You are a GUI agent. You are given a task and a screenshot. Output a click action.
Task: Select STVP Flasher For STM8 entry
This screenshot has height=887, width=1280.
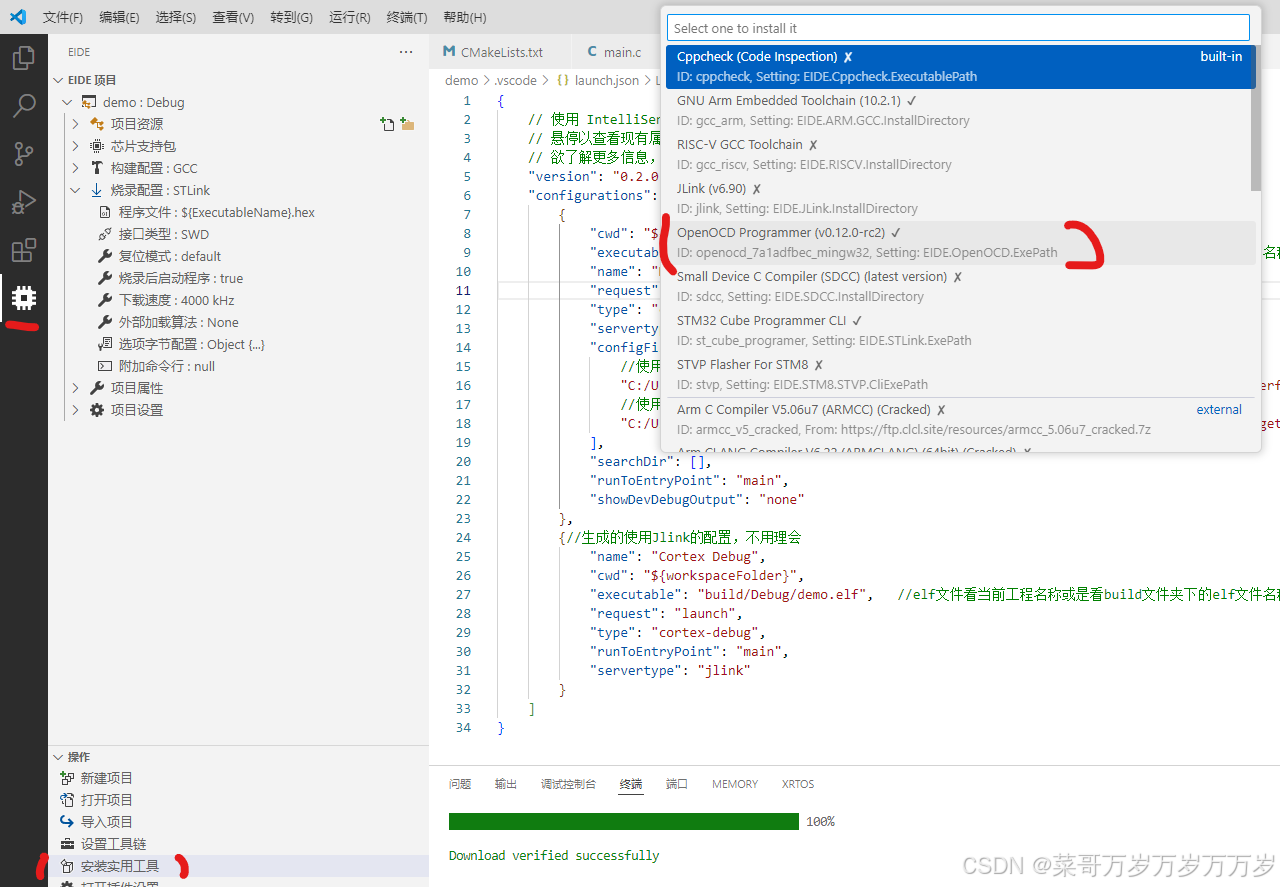point(958,375)
